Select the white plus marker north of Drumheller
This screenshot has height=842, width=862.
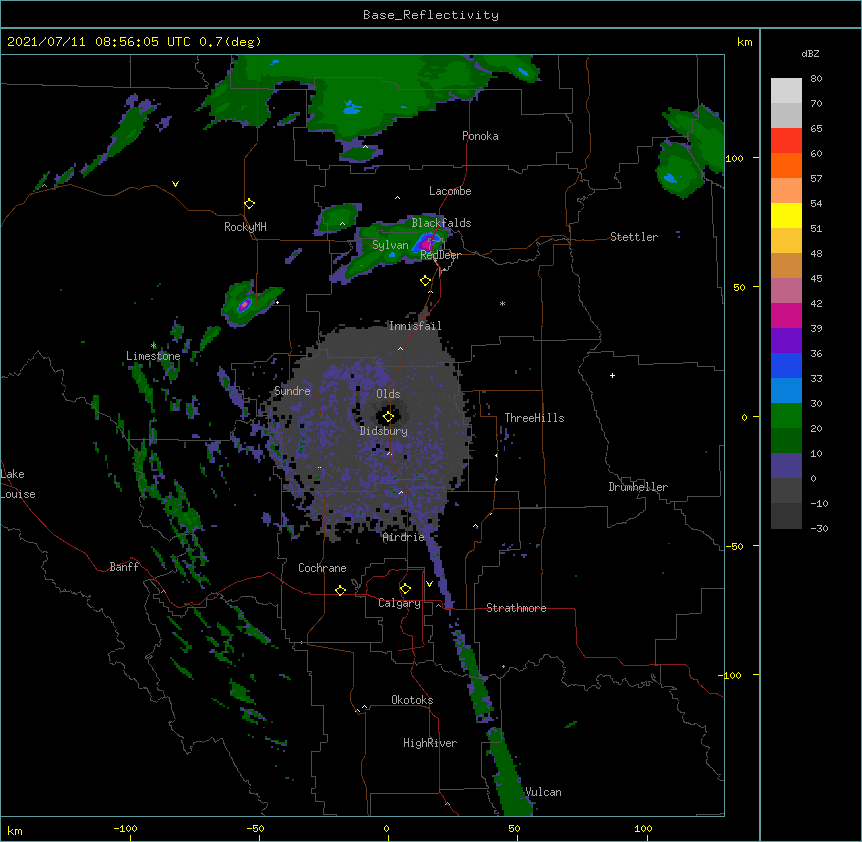click(612, 375)
